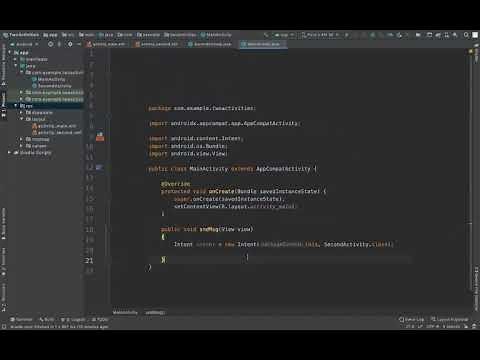Run the app with play icon
This screenshot has width=480, height=360.
click(347, 35)
